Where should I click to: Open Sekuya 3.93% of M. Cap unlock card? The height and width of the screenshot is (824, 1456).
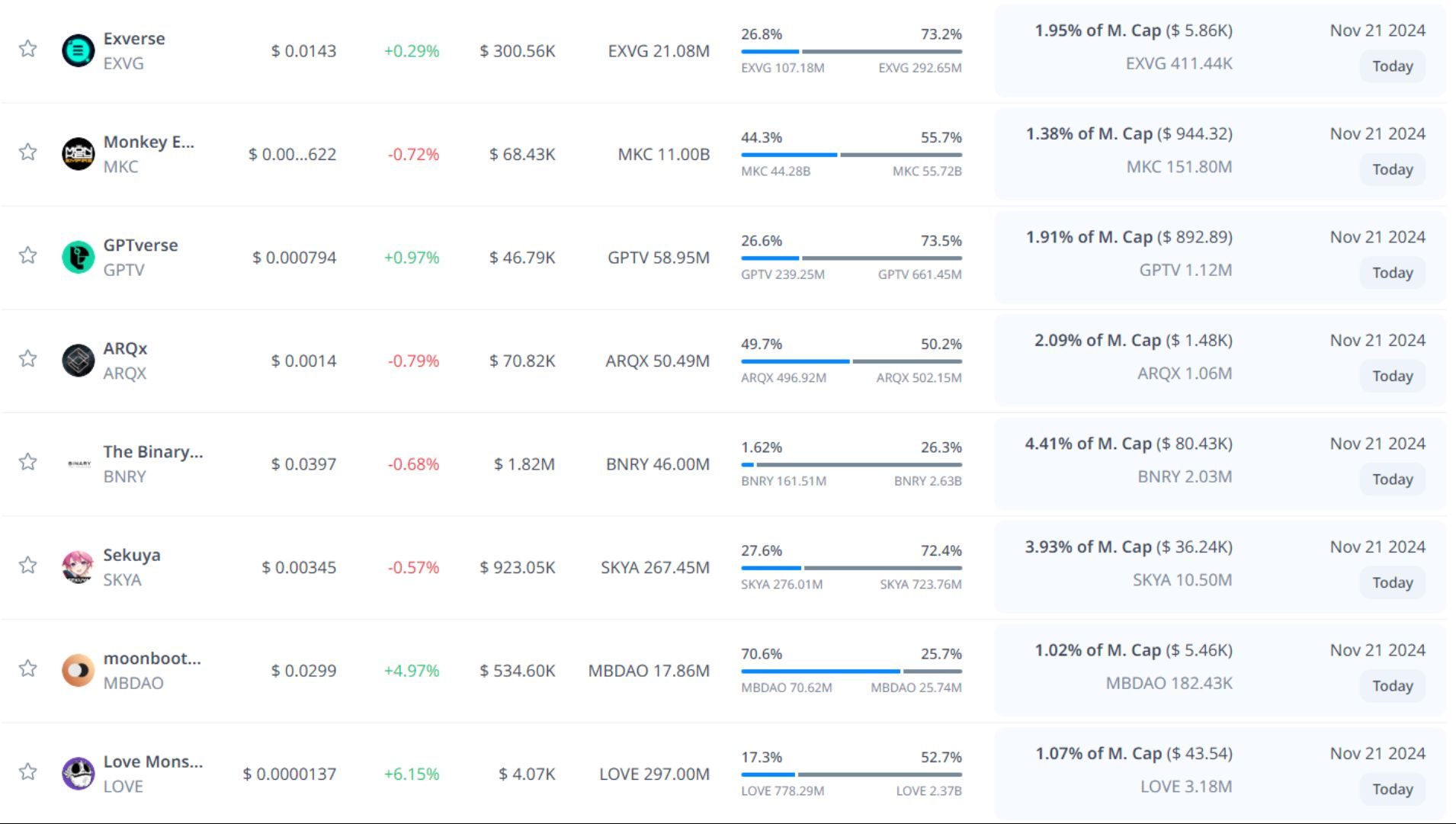[x=1128, y=547]
